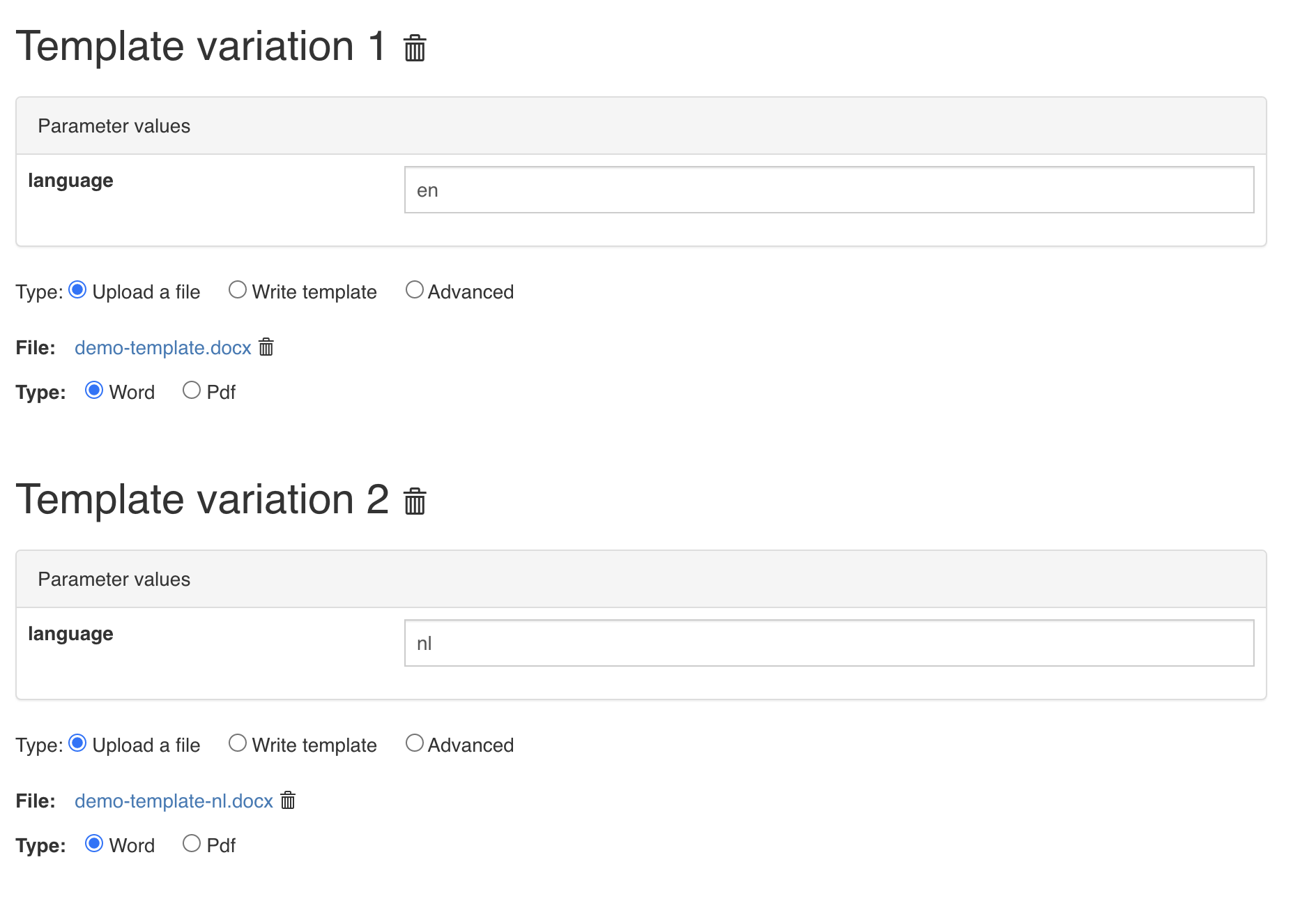The height and width of the screenshot is (901, 1316).
Task: Click the trash icon next to Template variation 2 heading
Action: [x=415, y=501]
